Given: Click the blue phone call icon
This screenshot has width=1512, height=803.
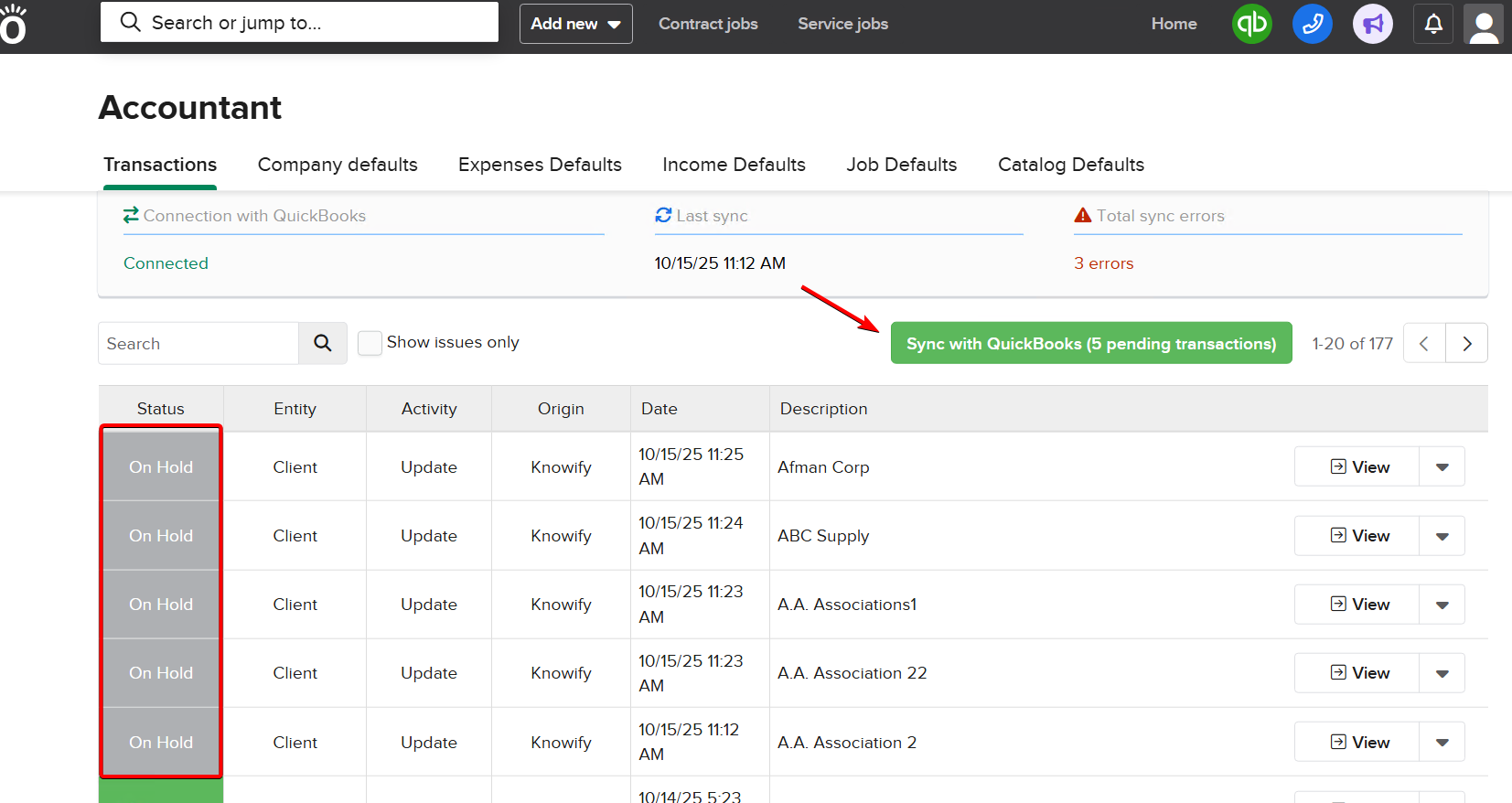Looking at the screenshot, I should [1312, 24].
